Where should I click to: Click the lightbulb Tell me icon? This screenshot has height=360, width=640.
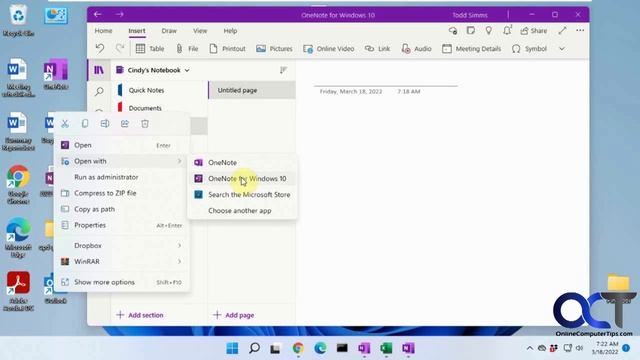coord(489,30)
